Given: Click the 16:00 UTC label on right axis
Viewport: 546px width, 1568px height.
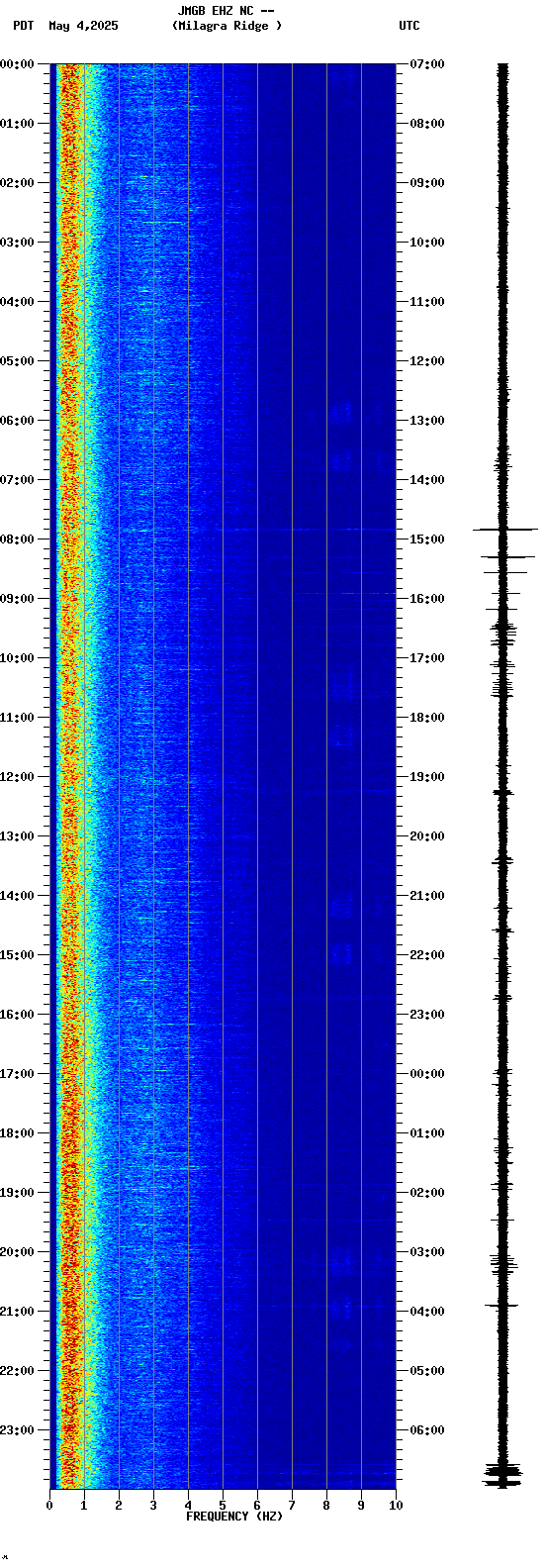Looking at the screenshot, I should (x=427, y=599).
